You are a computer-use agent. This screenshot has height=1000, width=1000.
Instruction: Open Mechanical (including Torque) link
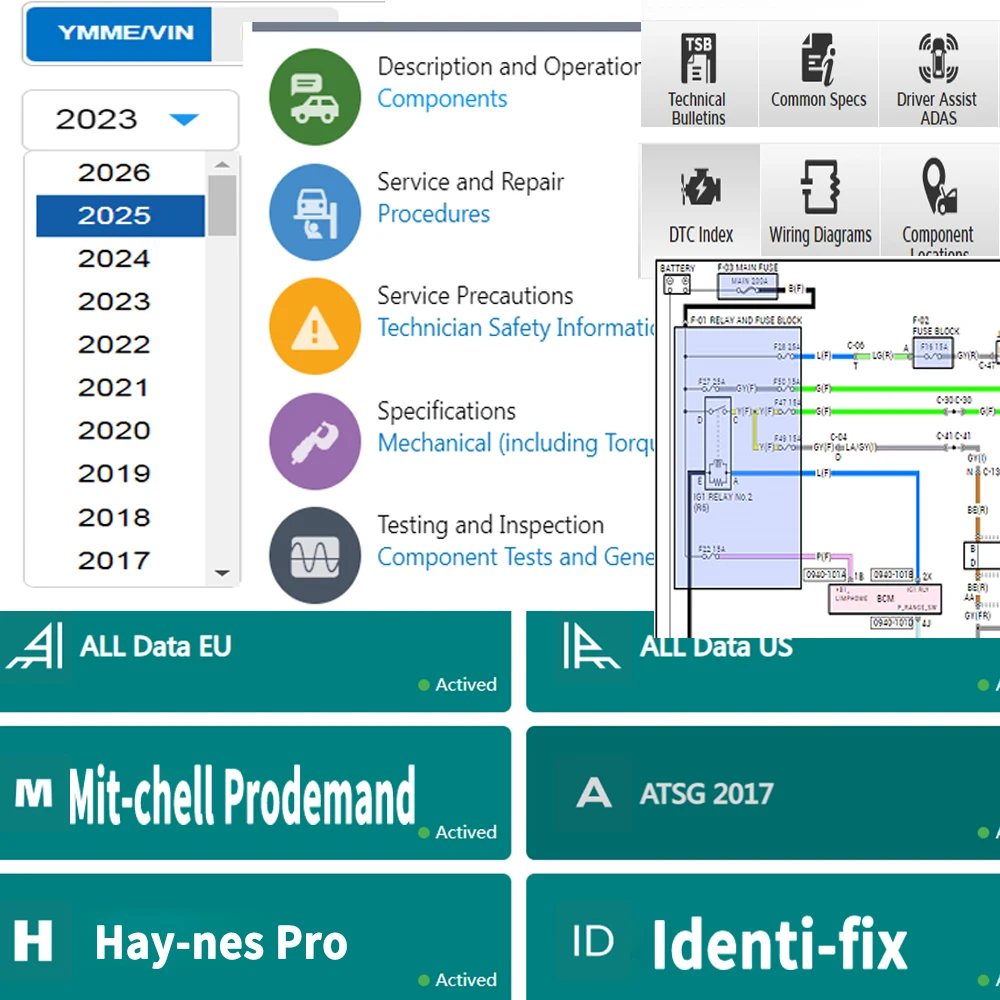(516, 443)
